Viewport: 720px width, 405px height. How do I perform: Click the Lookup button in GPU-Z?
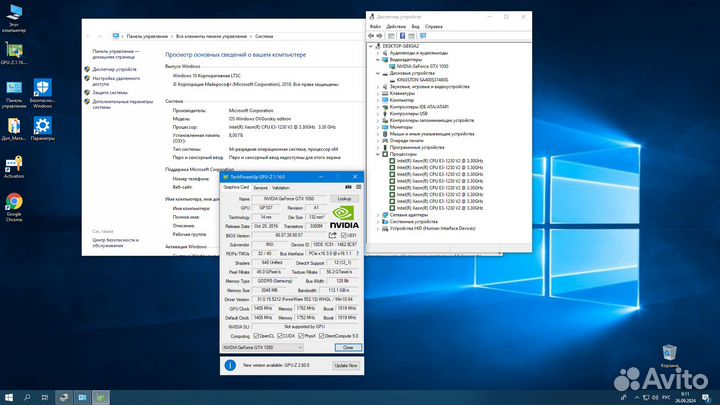[x=344, y=199]
